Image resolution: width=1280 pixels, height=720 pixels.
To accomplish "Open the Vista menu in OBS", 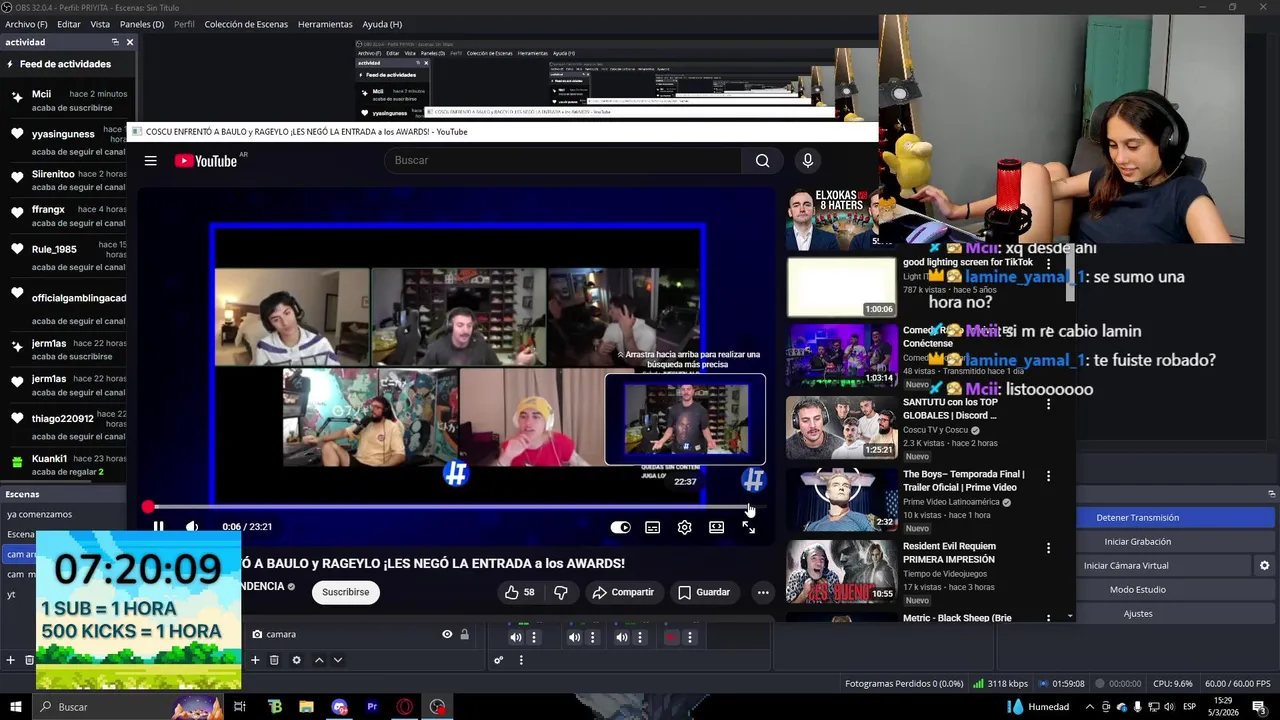I will [100, 24].
